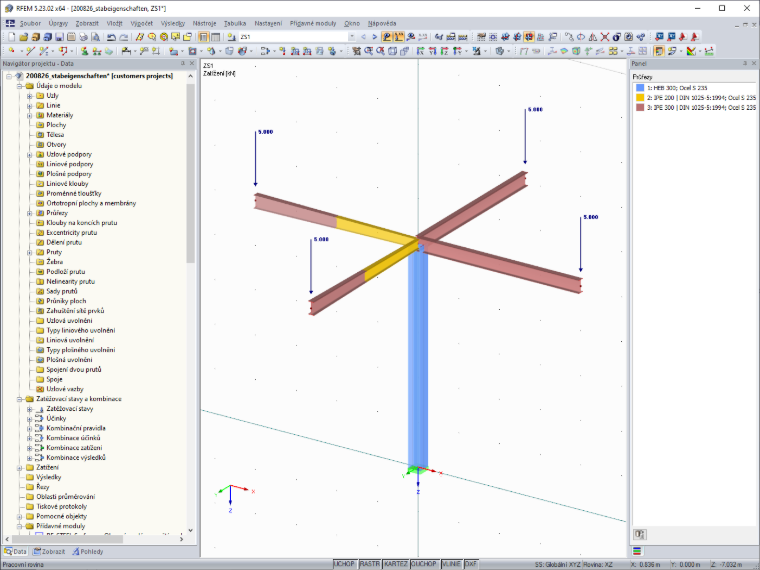Toggle KARTEZ mode in status bar
This screenshot has height=570, width=760.
point(396,564)
